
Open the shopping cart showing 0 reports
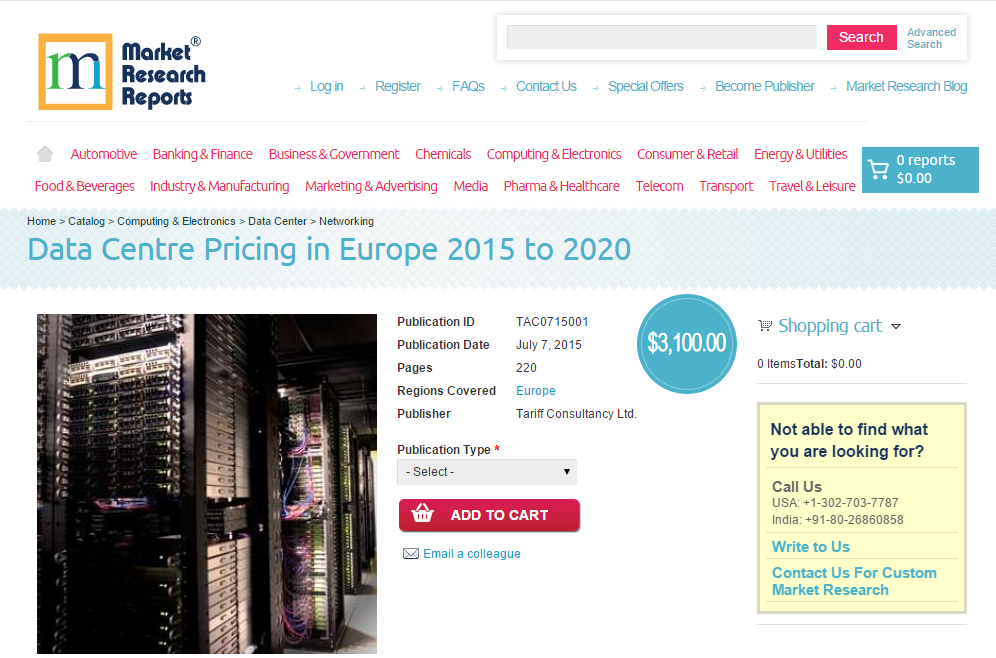(x=919, y=170)
